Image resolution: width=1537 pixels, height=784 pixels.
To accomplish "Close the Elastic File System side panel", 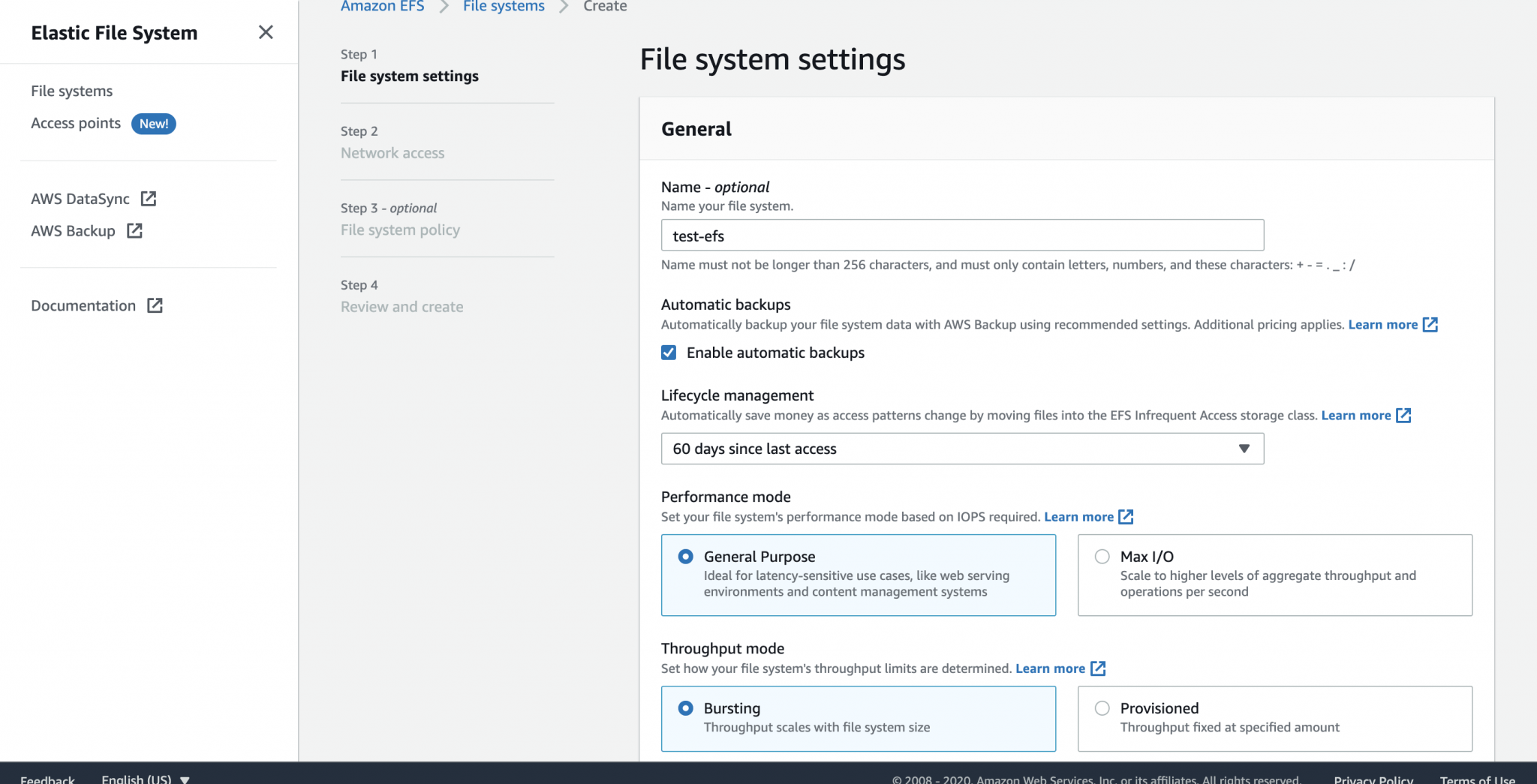I will coord(266,32).
